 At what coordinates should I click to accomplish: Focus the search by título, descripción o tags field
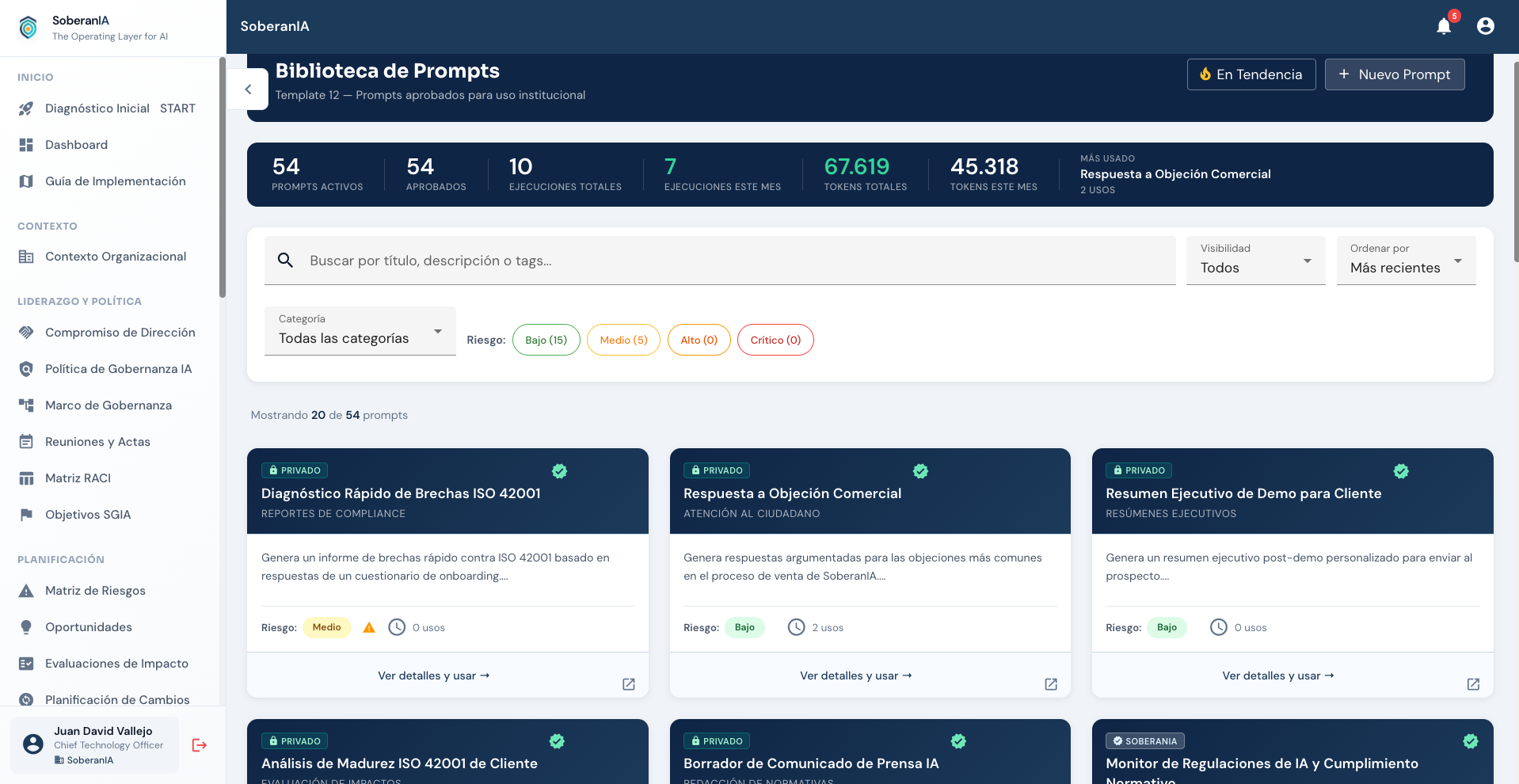click(720, 261)
